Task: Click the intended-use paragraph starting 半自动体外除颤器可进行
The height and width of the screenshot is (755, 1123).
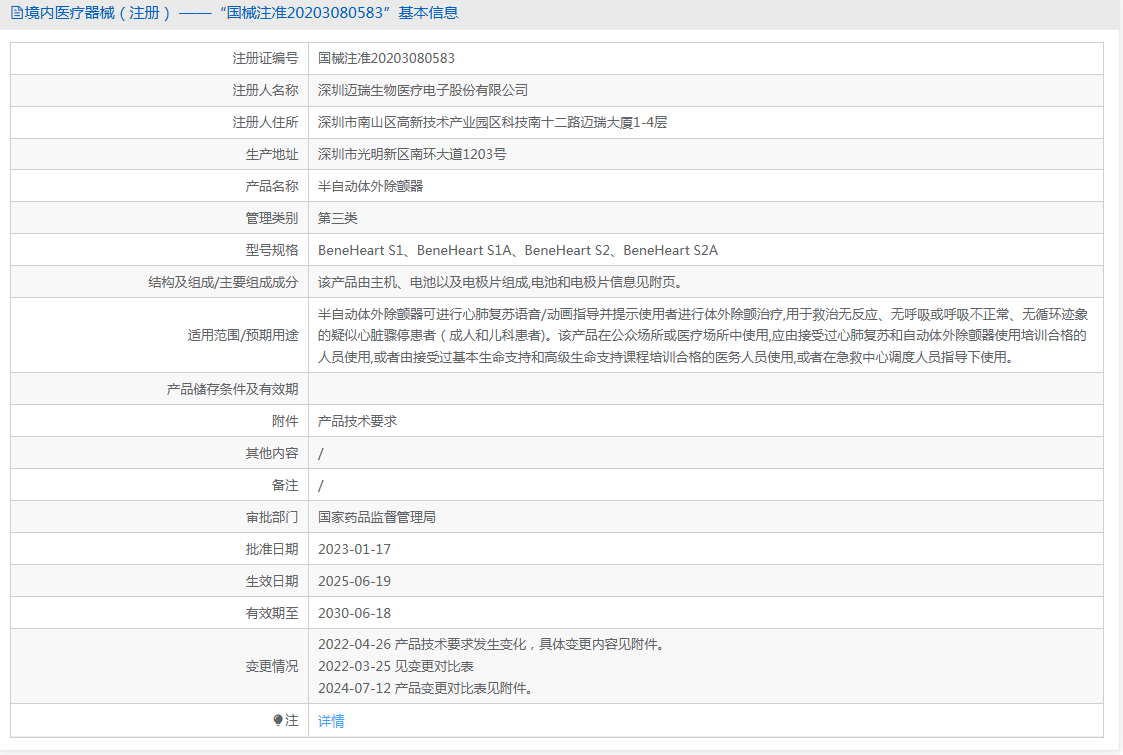Action: click(x=703, y=335)
